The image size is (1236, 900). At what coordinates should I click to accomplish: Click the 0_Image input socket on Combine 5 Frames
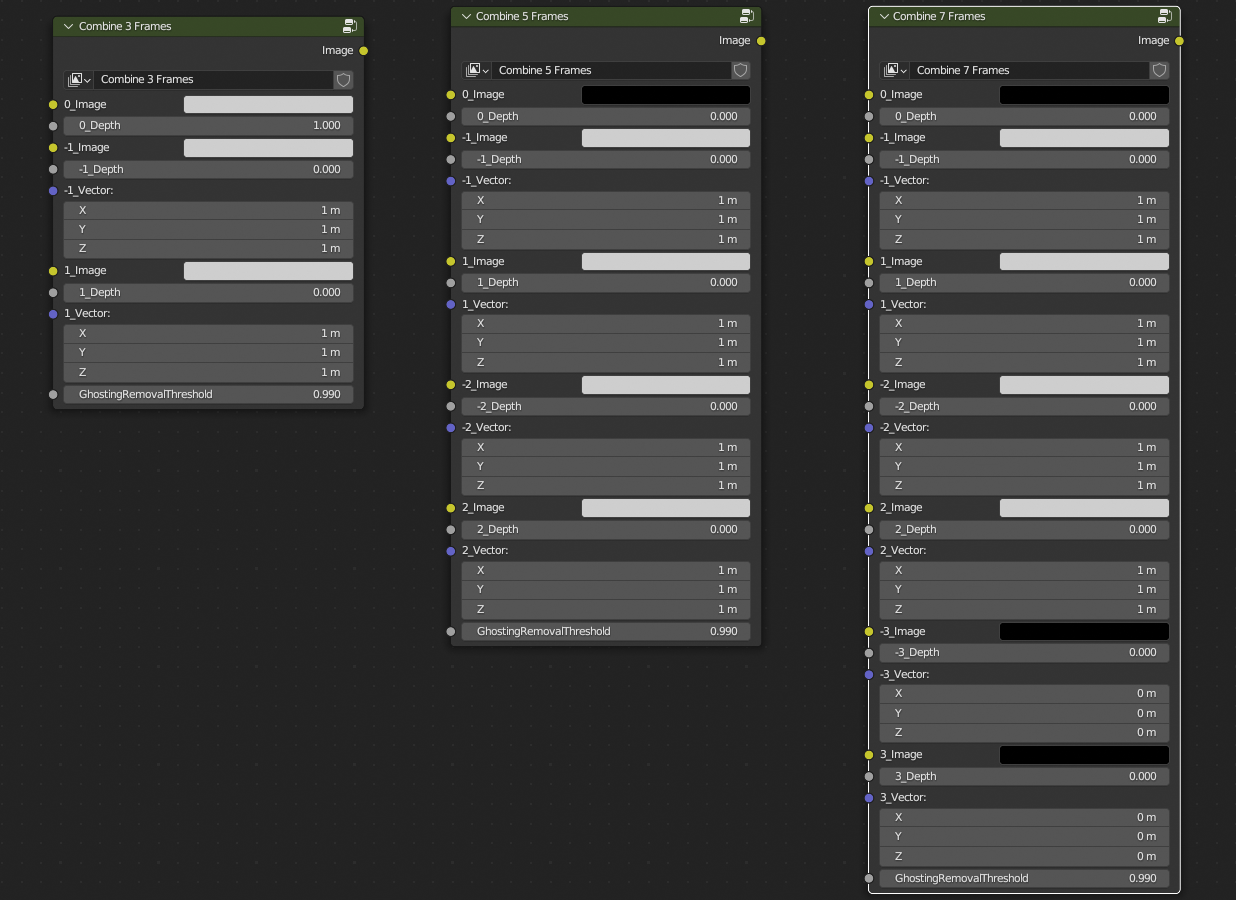[x=453, y=94]
